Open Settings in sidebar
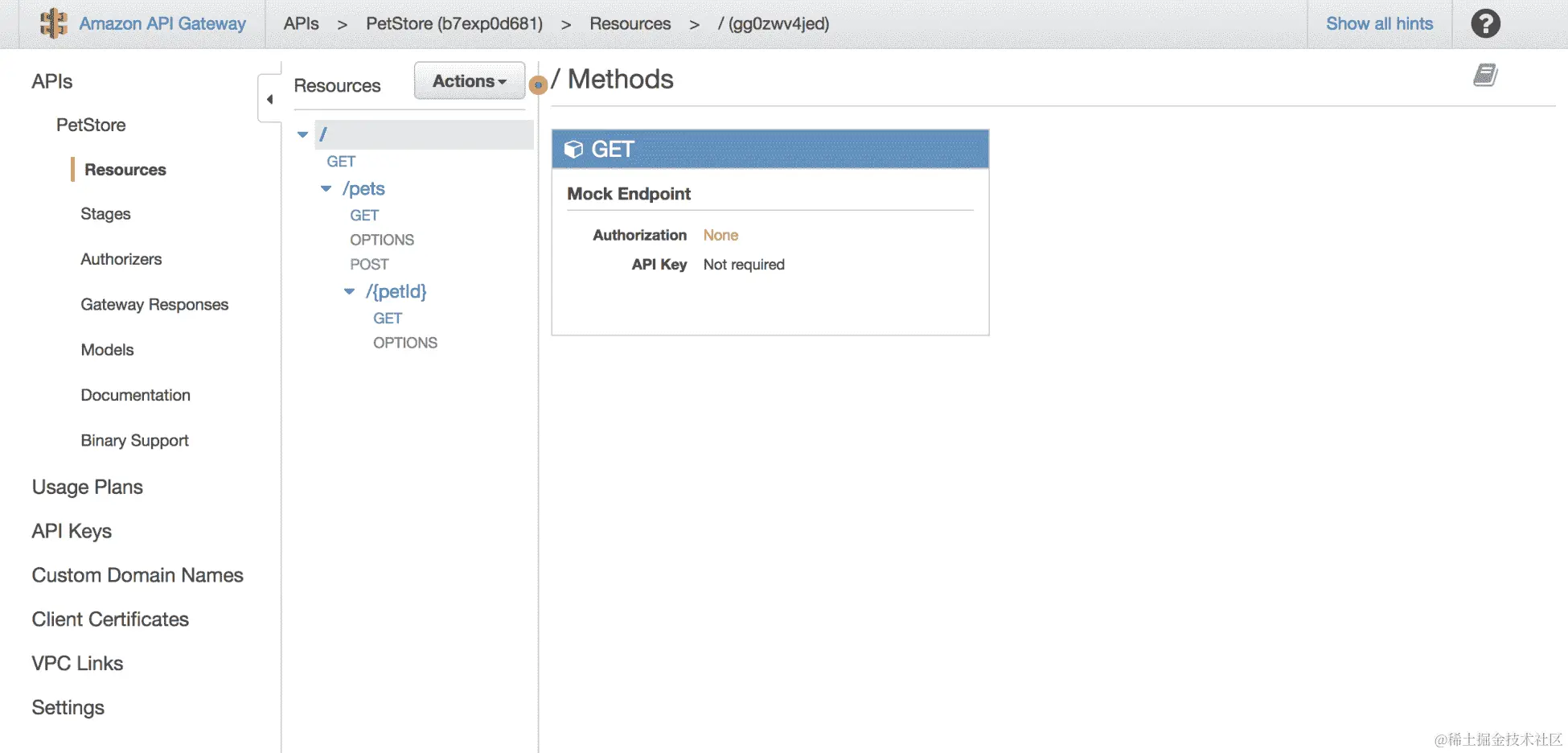 tap(68, 707)
